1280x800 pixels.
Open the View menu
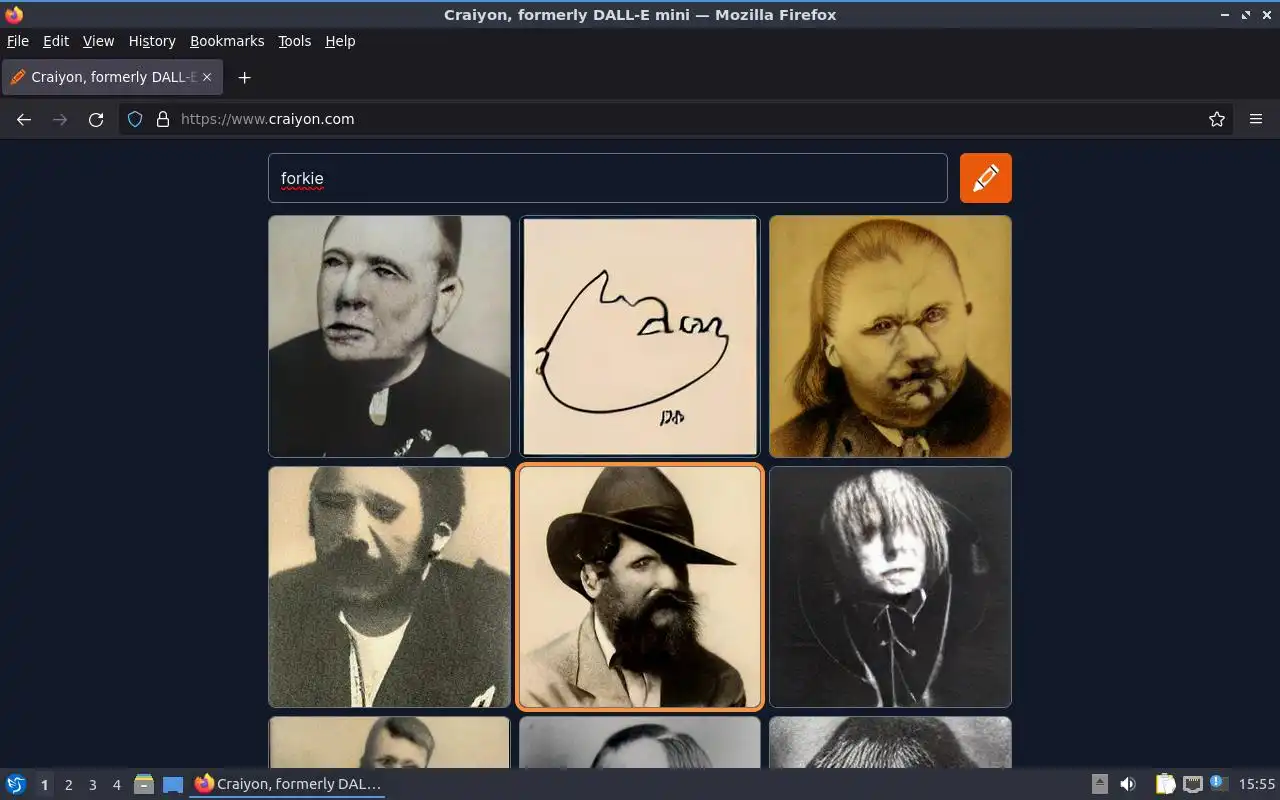pos(98,41)
